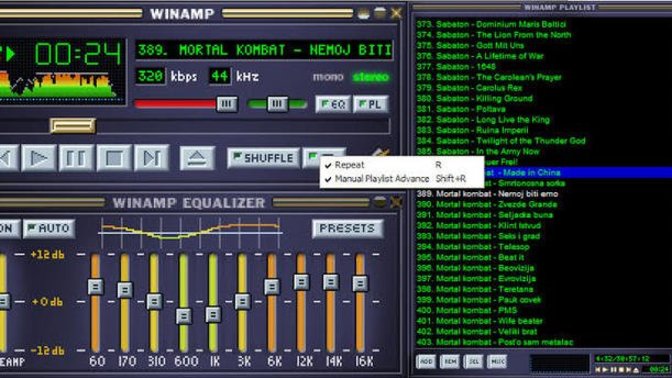Toggle the EQ window button
Viewport: 672px width, 378px height.
point(333,104)
